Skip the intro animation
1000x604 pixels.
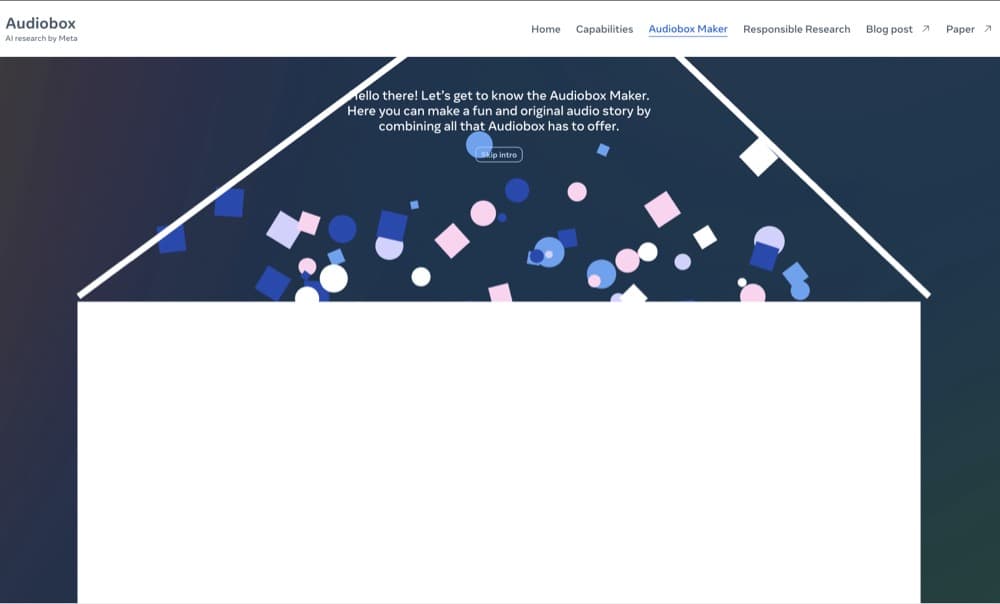click(497, 154)
